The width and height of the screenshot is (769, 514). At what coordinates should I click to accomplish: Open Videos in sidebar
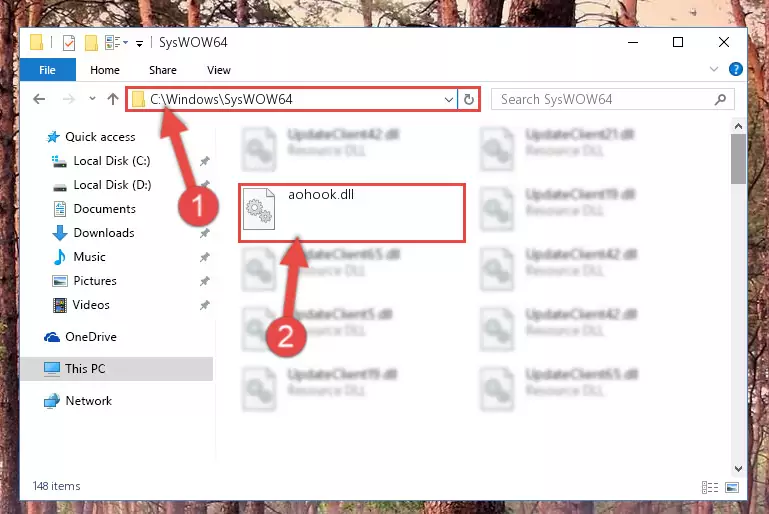point(91,305)
